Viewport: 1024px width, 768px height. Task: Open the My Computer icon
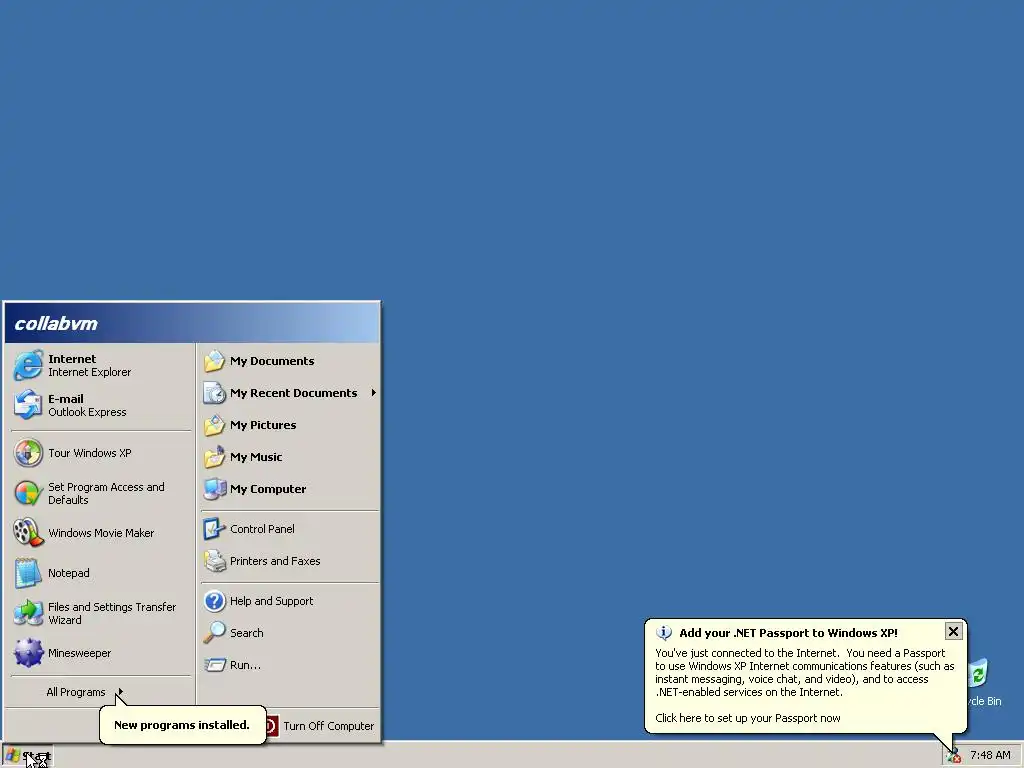click(214, 488)
